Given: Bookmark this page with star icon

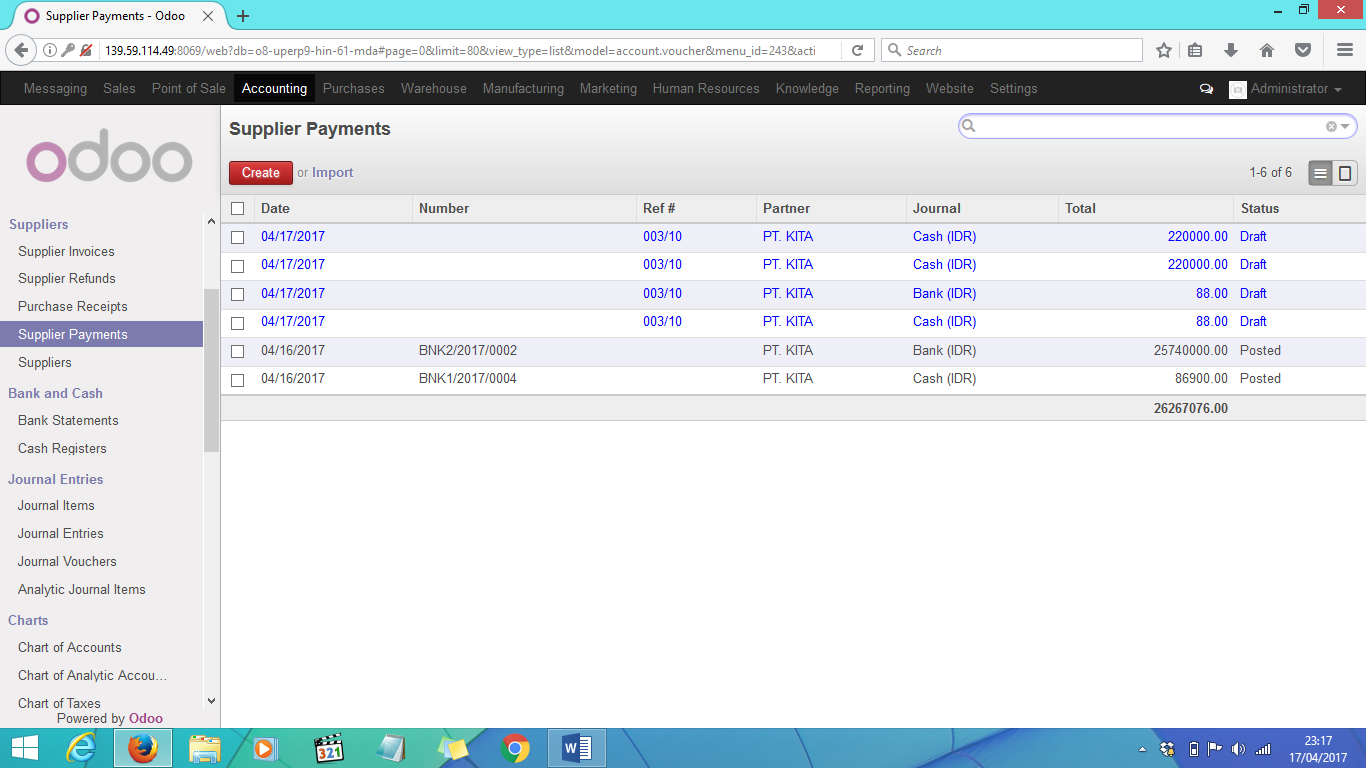Looking at the screenshot, I should pyautogui.click(x=1164, y=50).
